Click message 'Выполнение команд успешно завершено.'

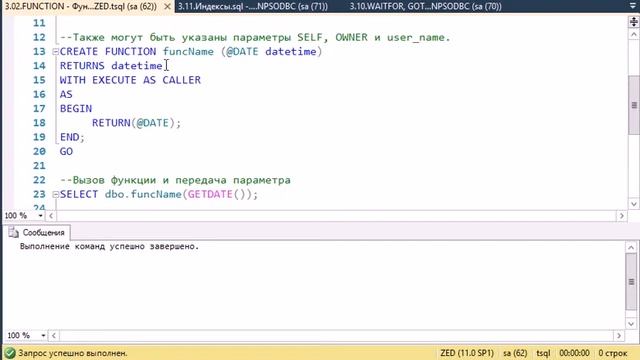click(x=109, y=247)
